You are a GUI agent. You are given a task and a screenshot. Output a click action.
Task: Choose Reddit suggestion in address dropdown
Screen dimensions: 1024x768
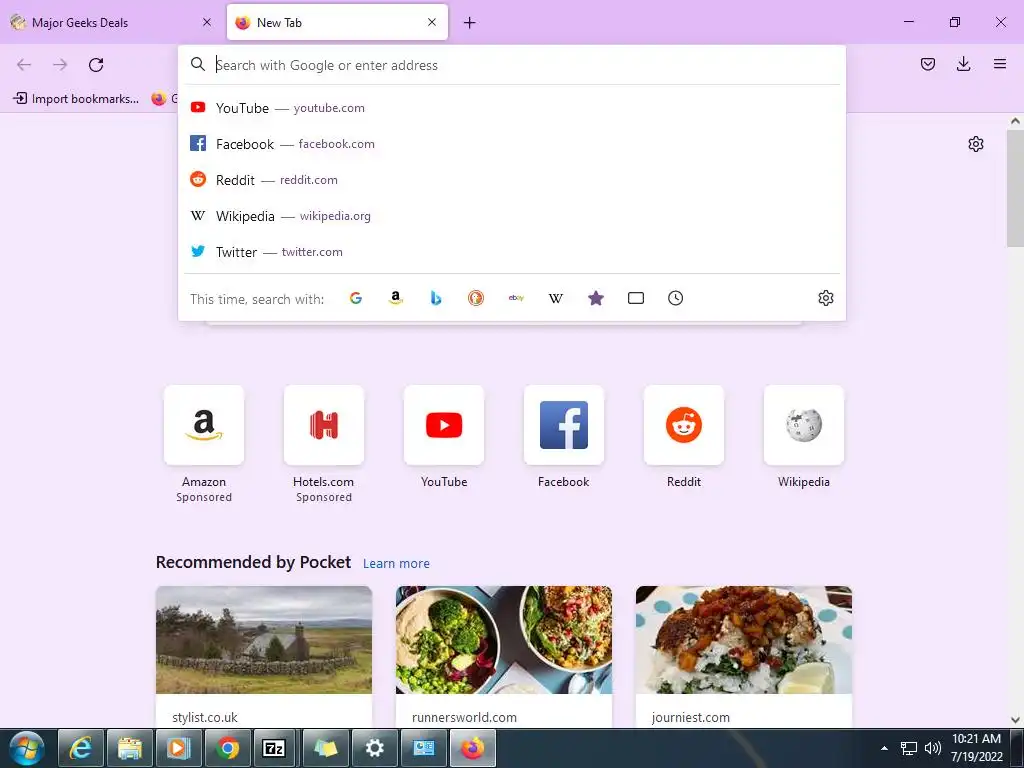[x=512, y=180]
